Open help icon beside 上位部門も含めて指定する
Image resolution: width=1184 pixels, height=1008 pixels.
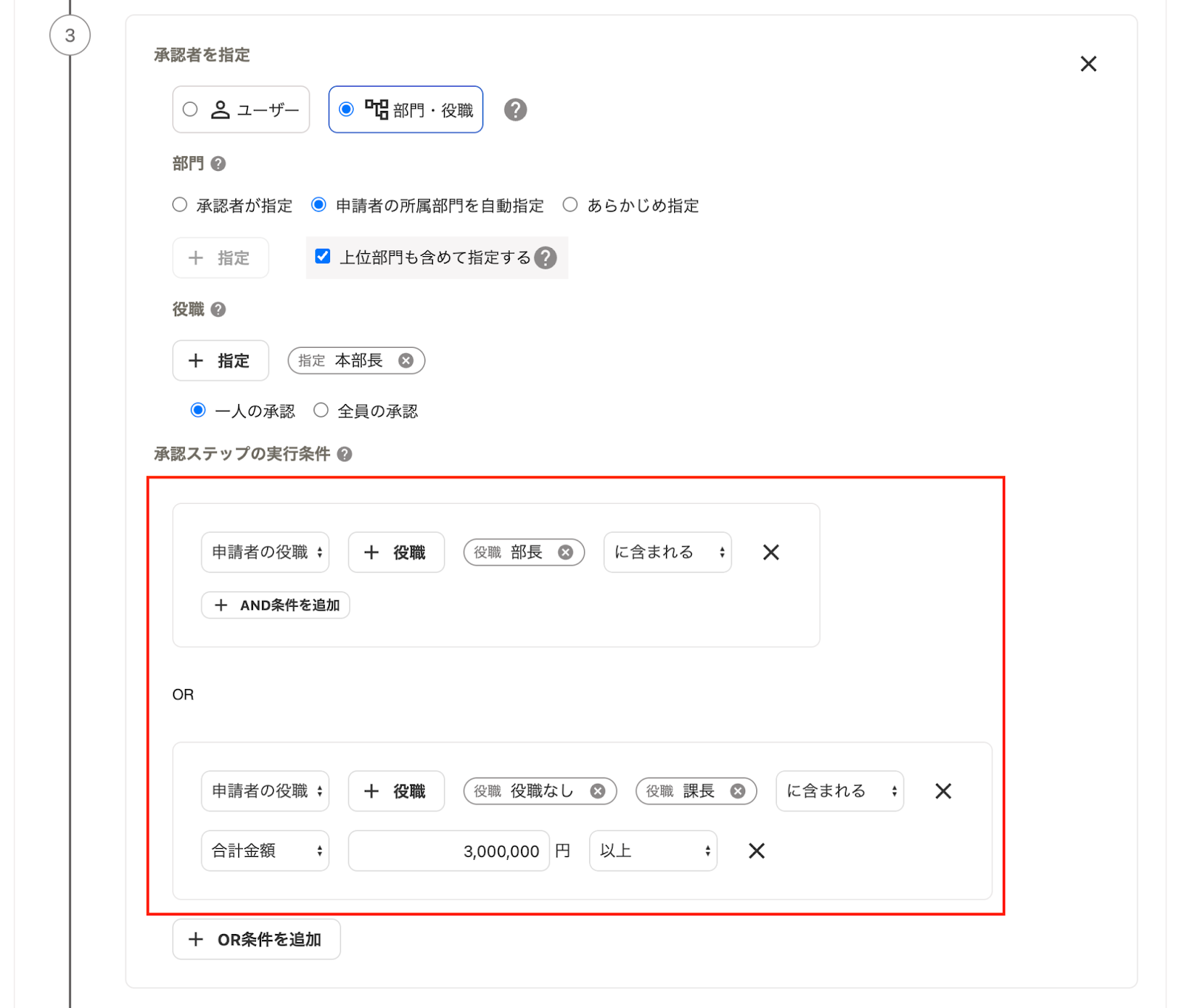pos(545,258)
